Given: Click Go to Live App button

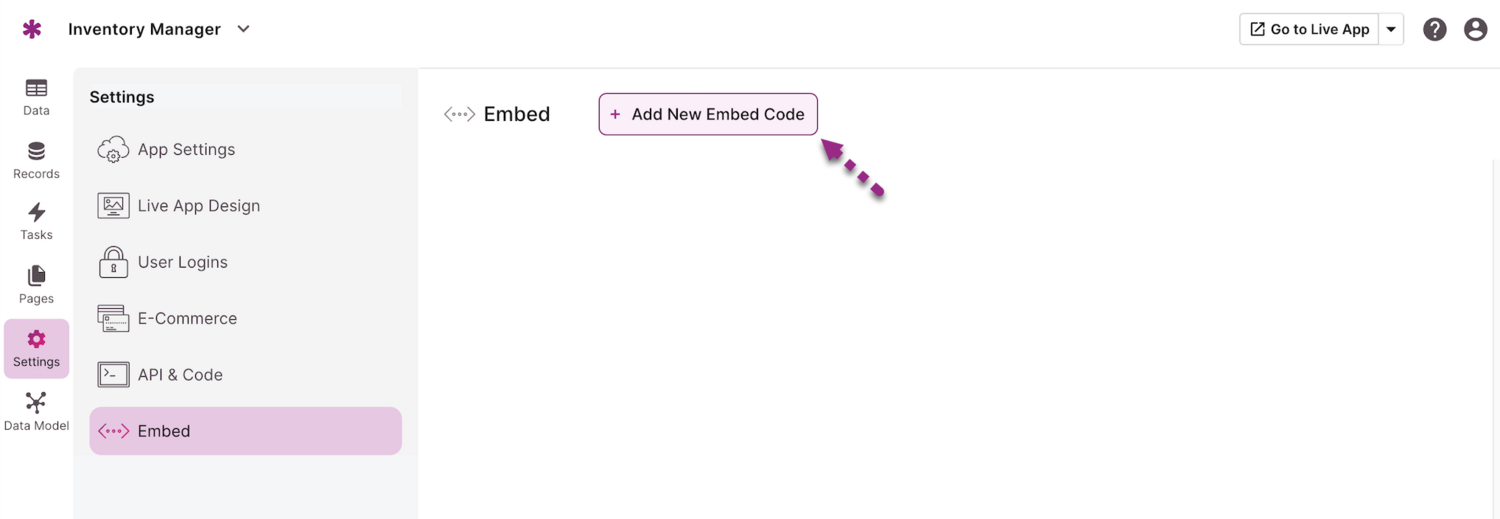Looking at the screenshot, I should (1309, 30).
